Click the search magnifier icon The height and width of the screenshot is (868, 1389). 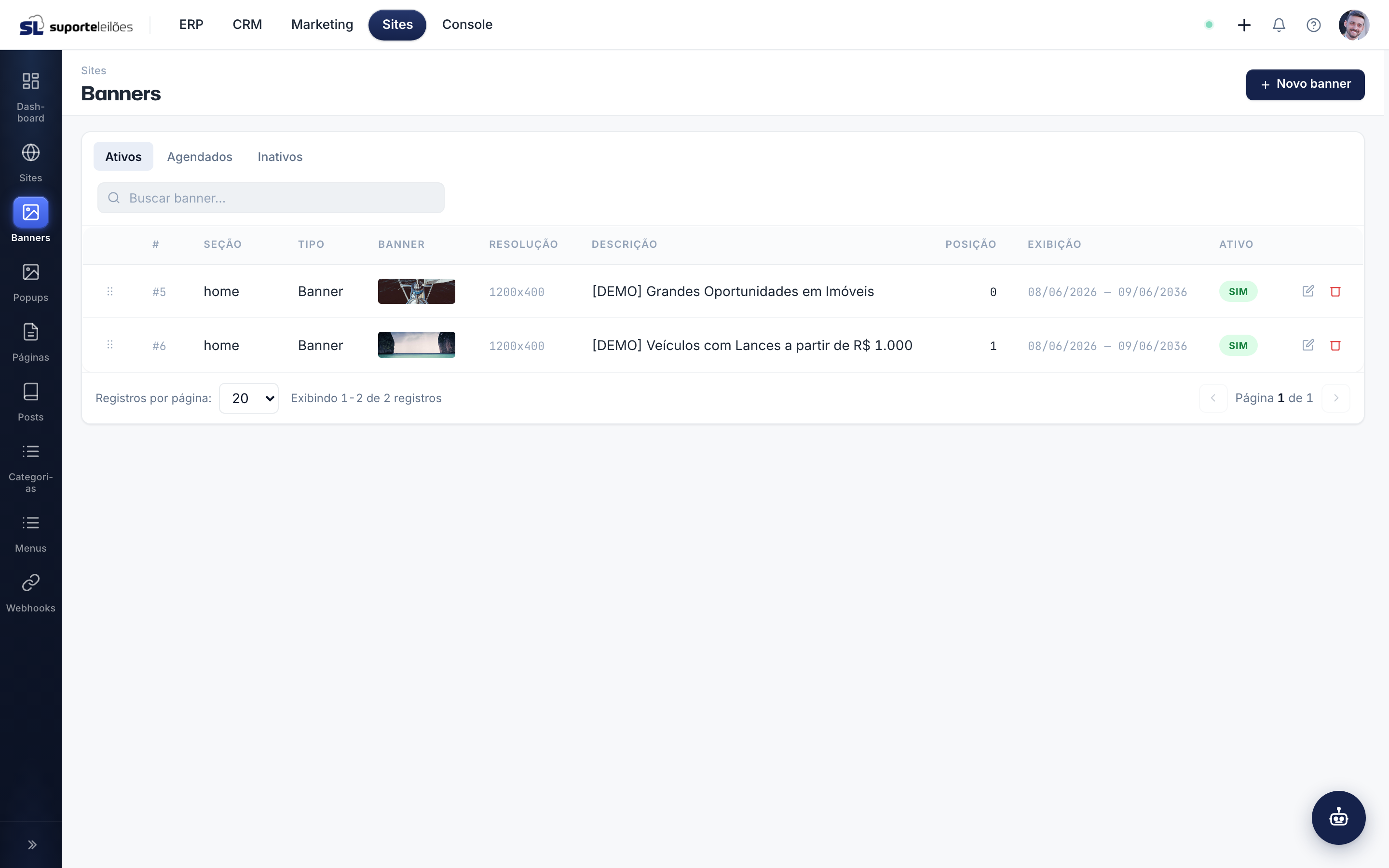[x=114, y=198]
